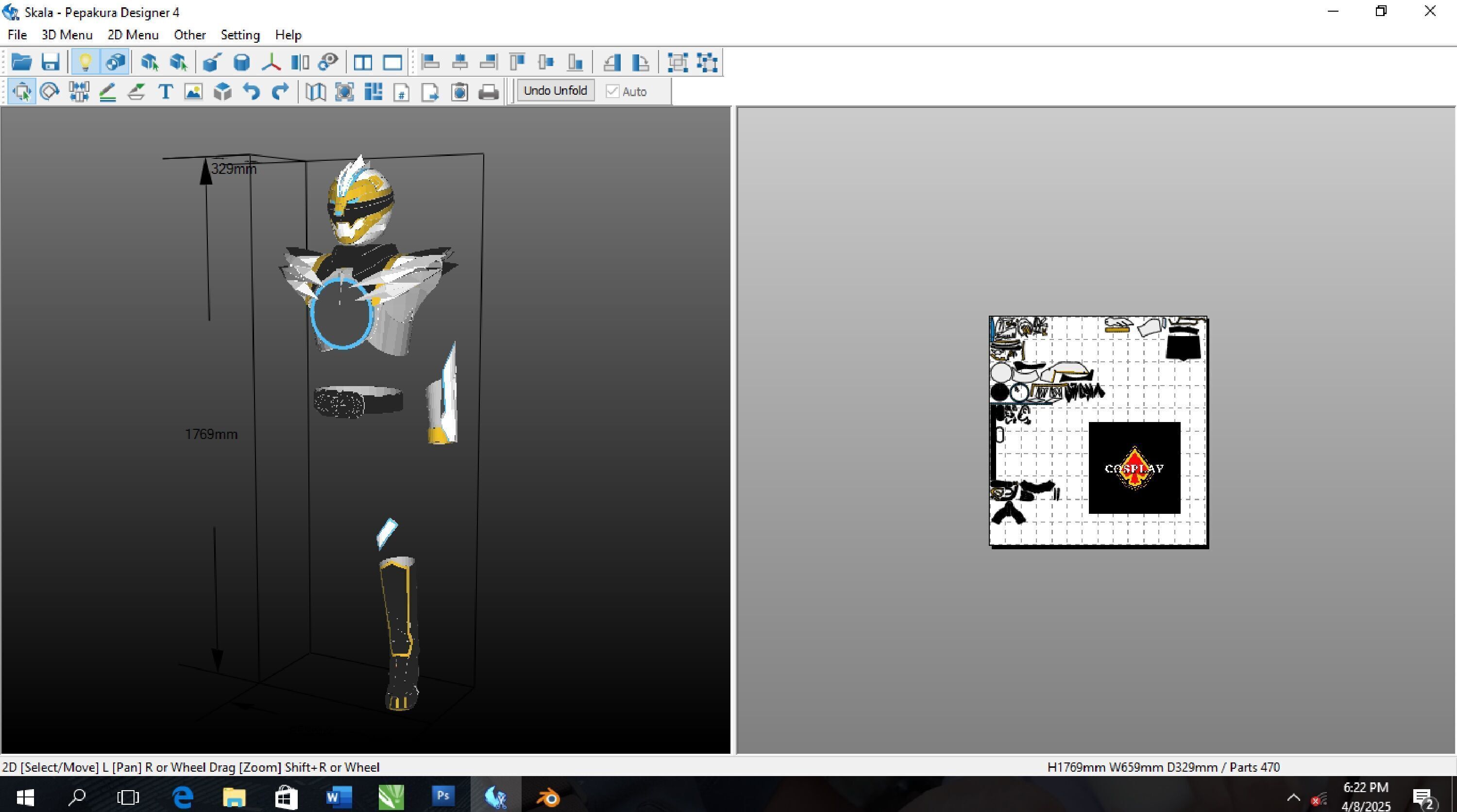
Task: Click the chain link with eye icon
Action: pyautogui.click(x=328, y=62)
